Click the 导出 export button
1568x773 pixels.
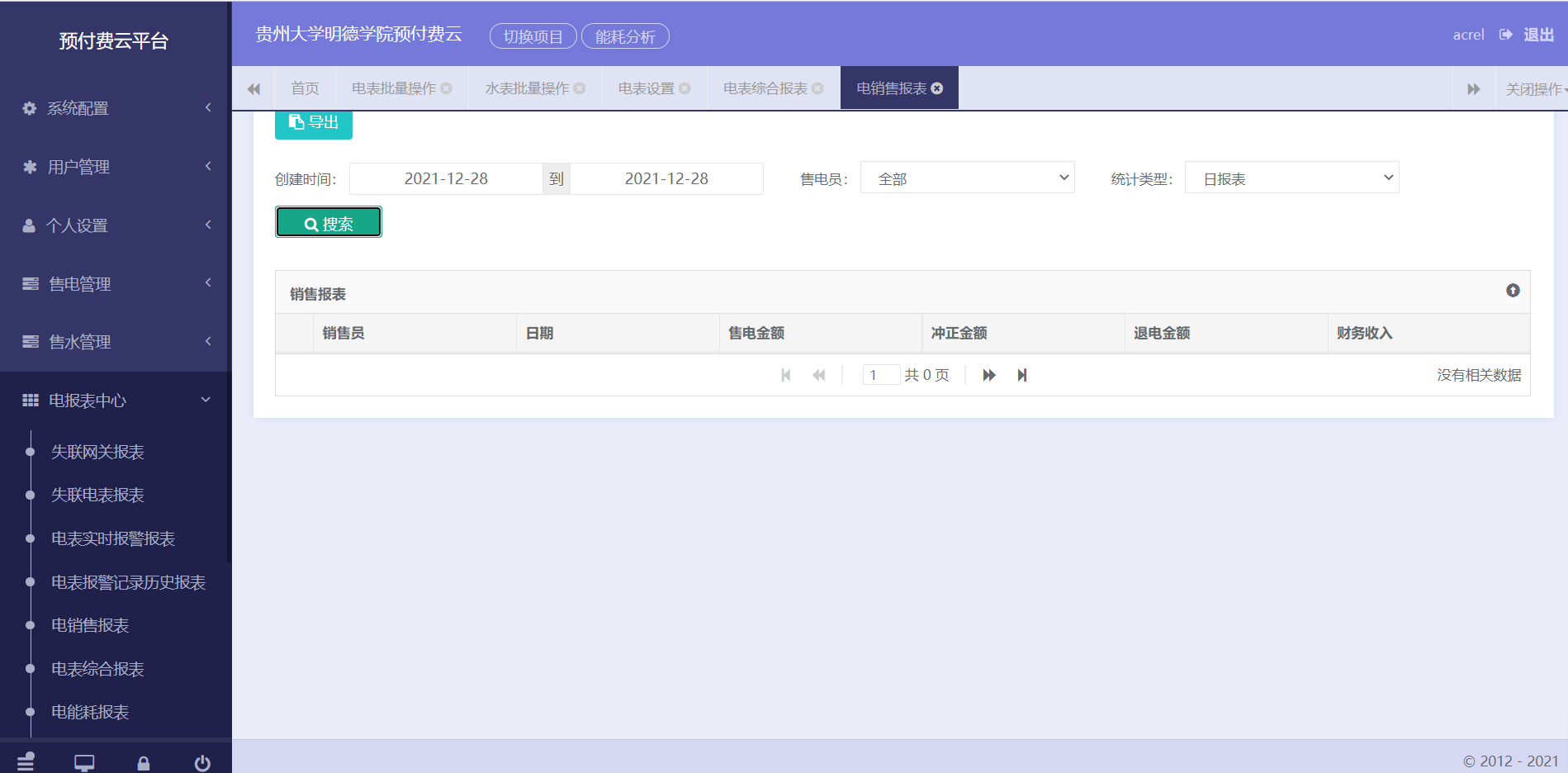[x=314, y=123]
